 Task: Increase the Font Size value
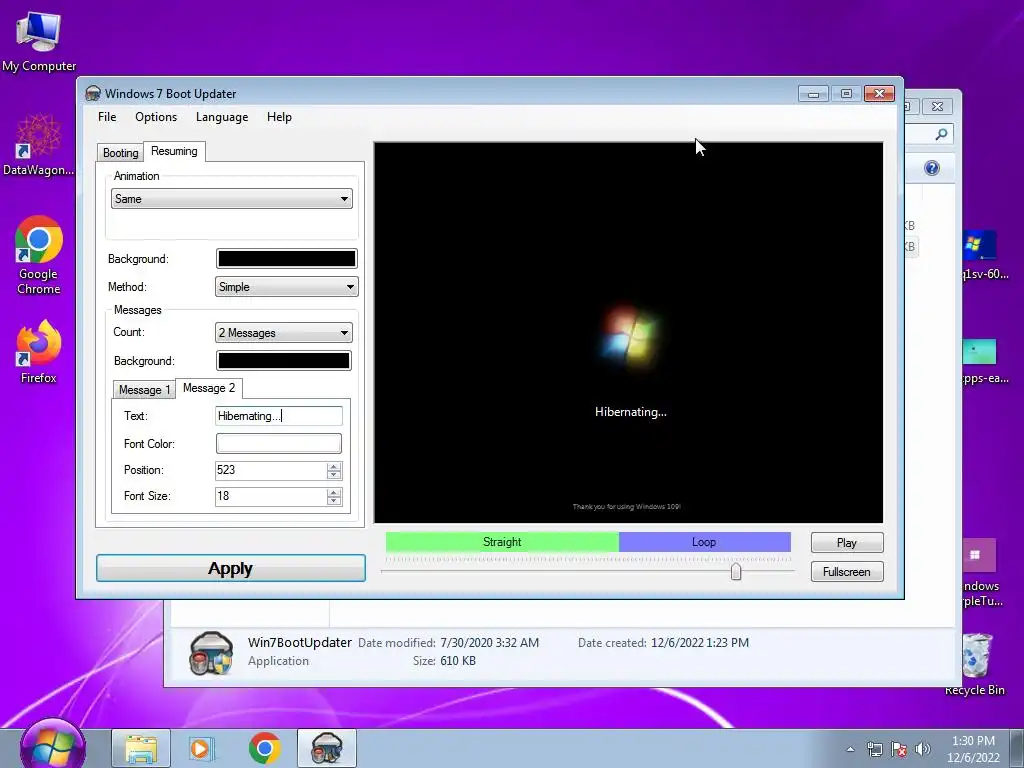click(x=334, y=492)
